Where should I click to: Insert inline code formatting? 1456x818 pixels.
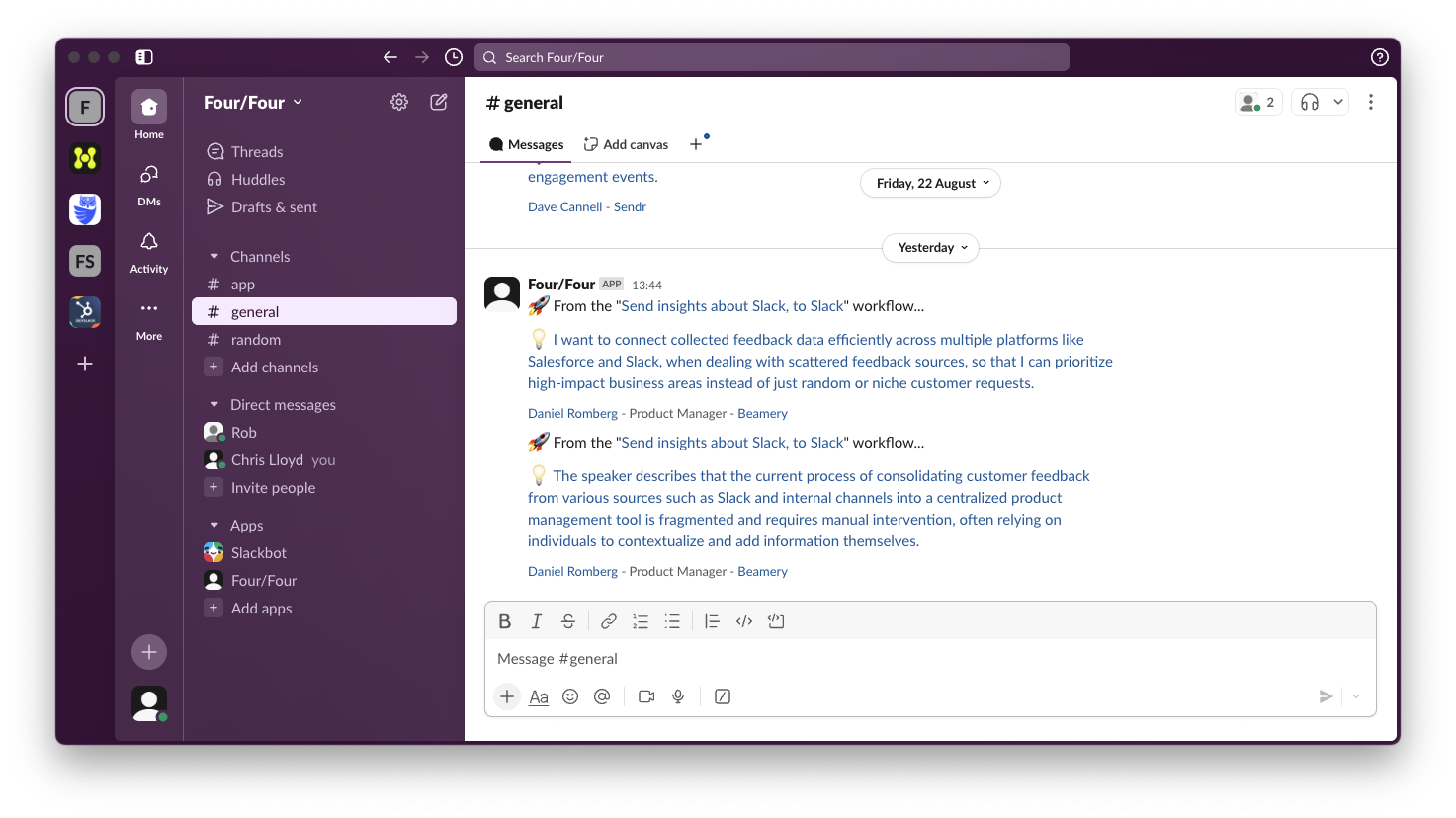tap(744, 621)
